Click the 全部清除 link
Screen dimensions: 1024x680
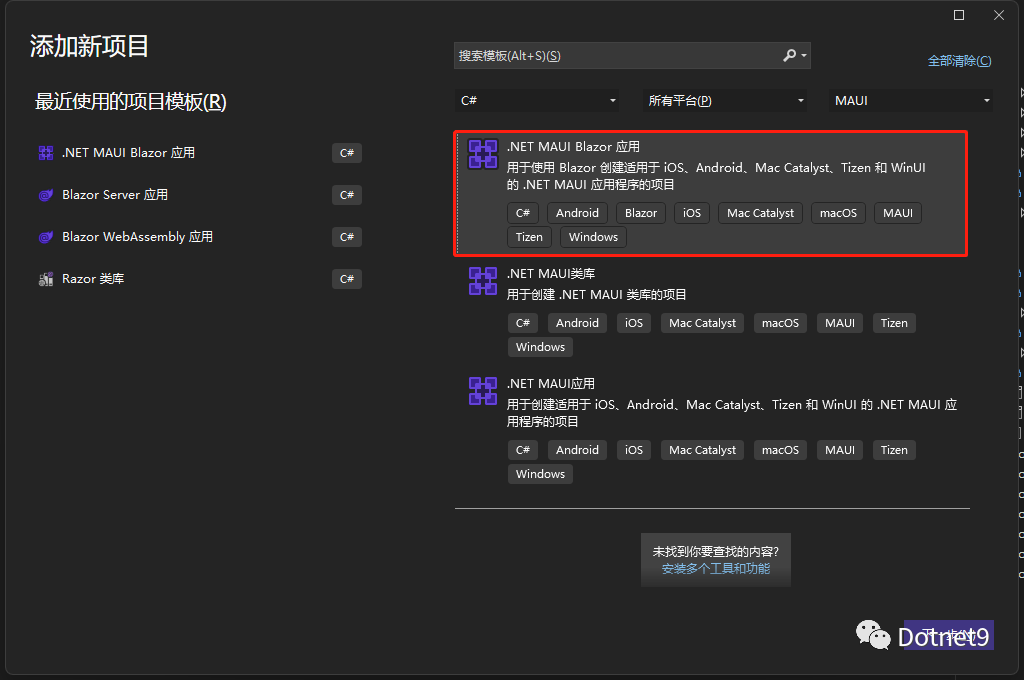click(x=959, y=61)
